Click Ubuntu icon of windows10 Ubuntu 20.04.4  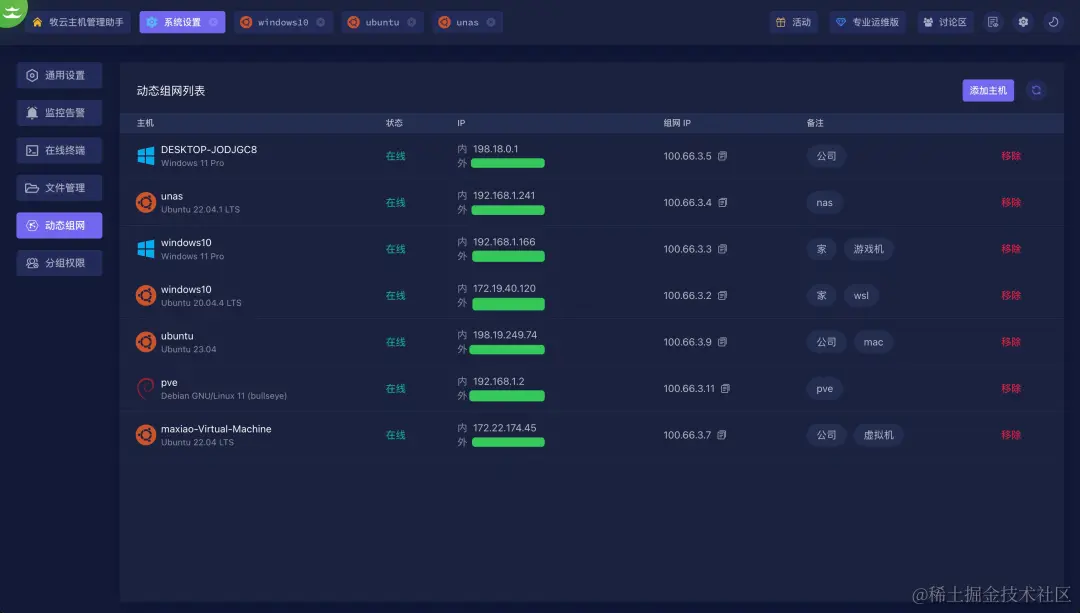click(x=145, y=295)
